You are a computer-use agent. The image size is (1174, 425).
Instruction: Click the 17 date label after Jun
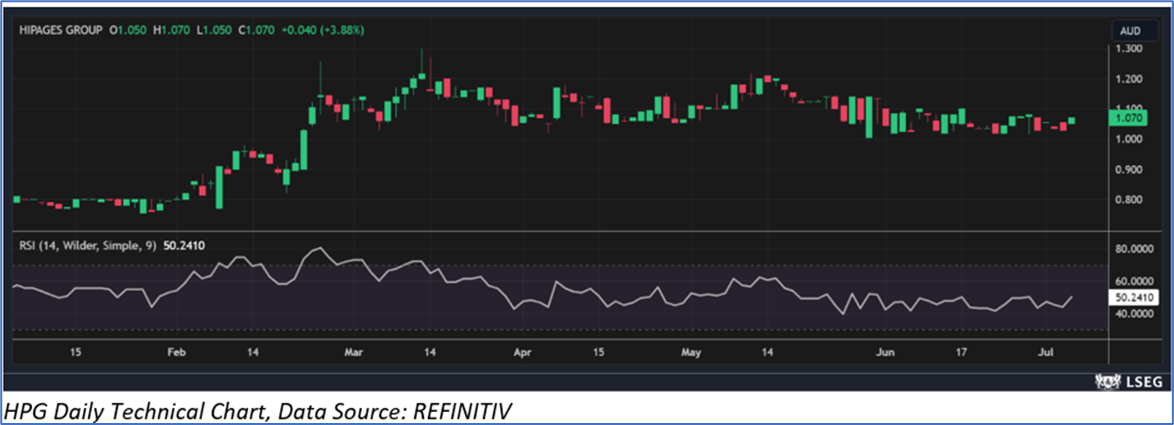(962, 351)
